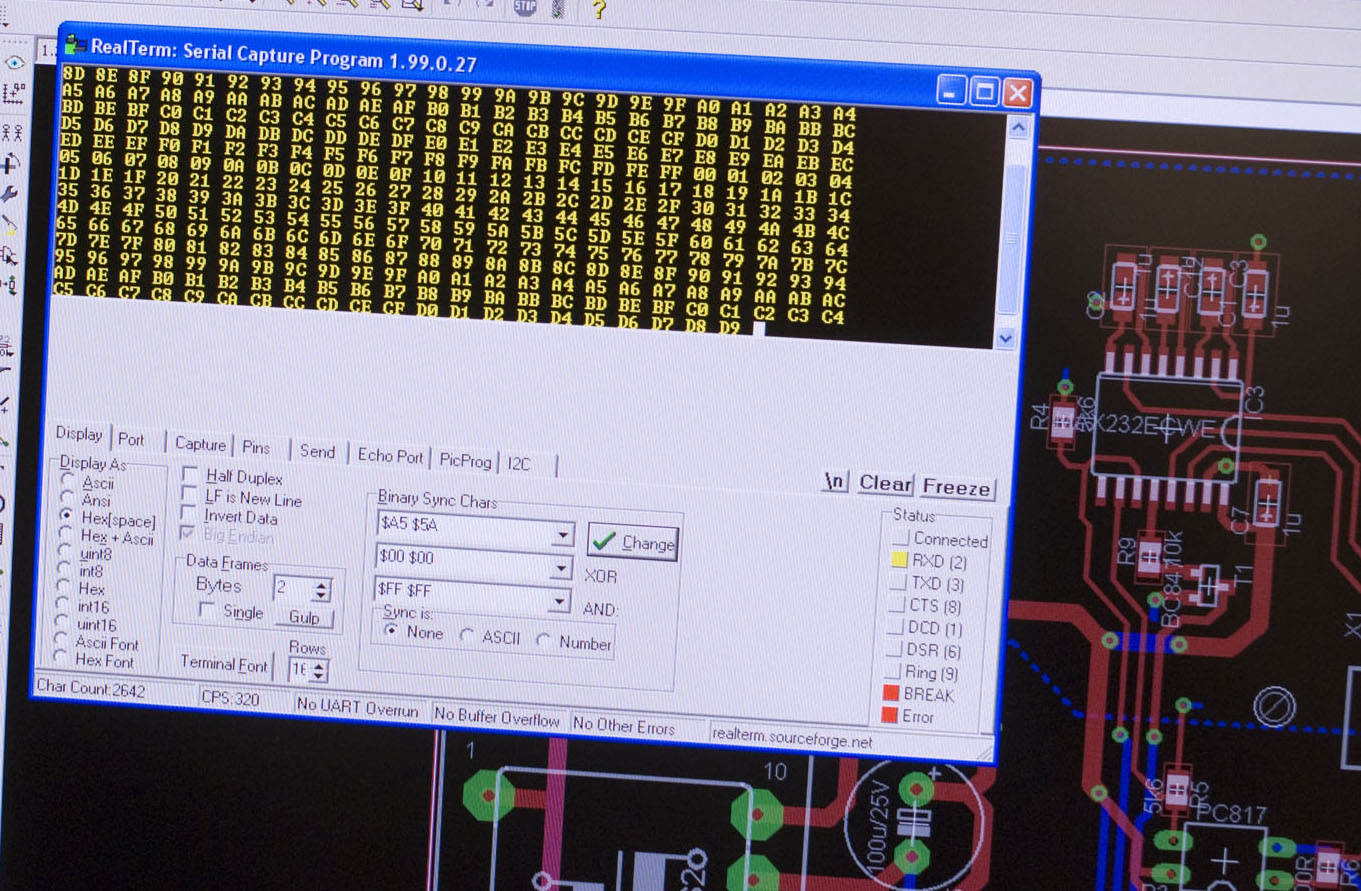1361x891 pixels.
Task: Open Help via the question mark icon
Action: pos(598,9)
